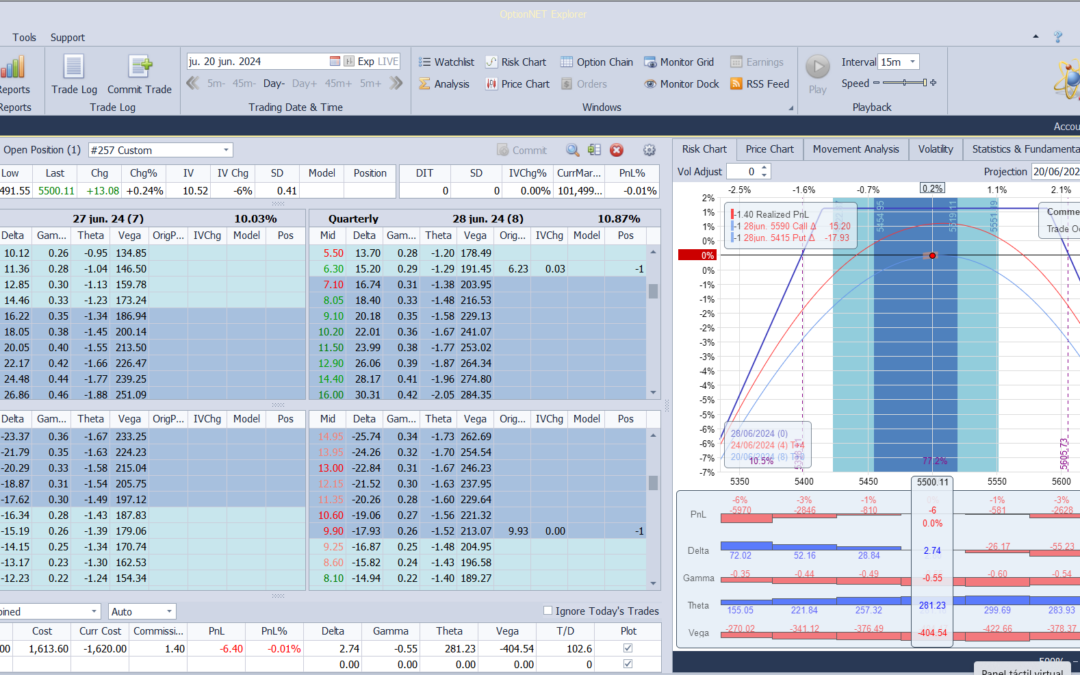Step forward with the double-right arrow

click(395, 84)
